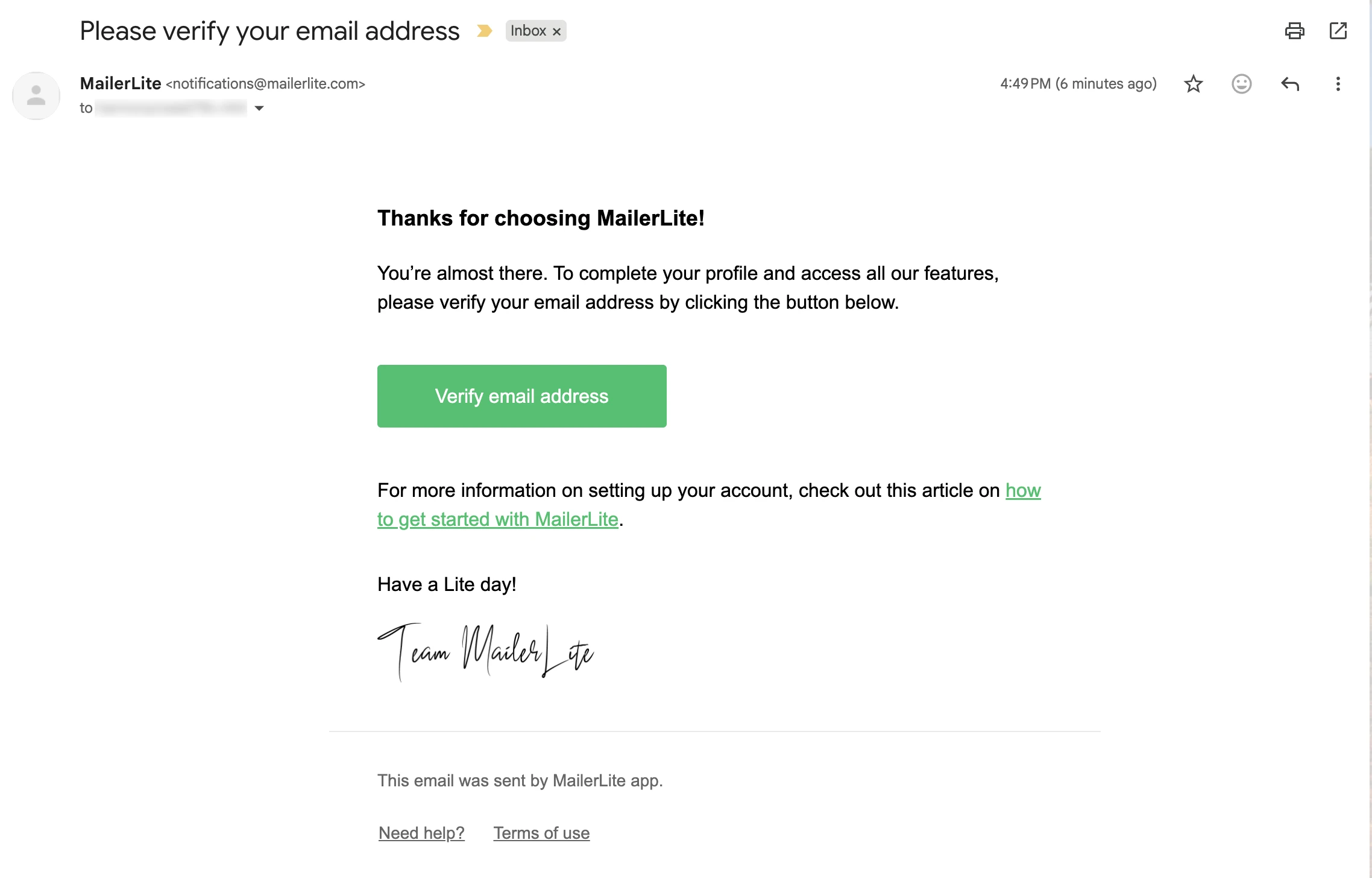Click the email subject heading

(269, 31)
